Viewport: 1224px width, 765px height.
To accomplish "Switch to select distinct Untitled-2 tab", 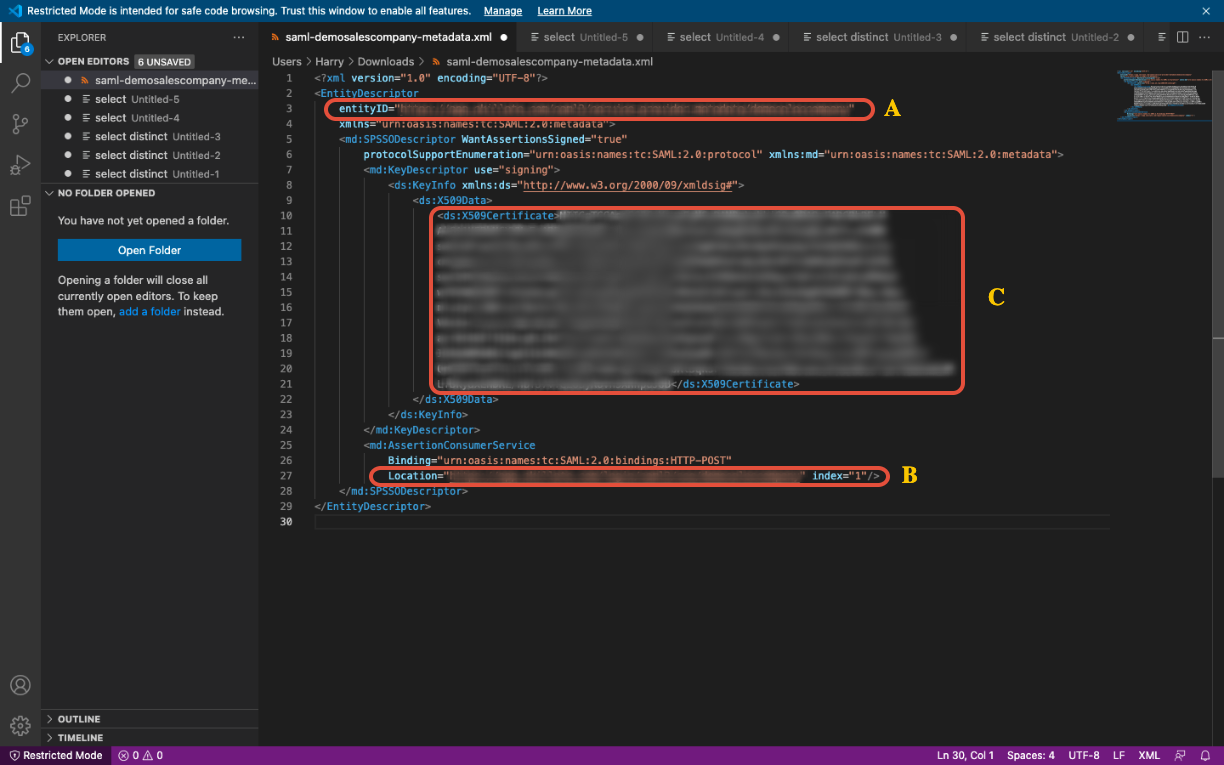I will 1055,37.
